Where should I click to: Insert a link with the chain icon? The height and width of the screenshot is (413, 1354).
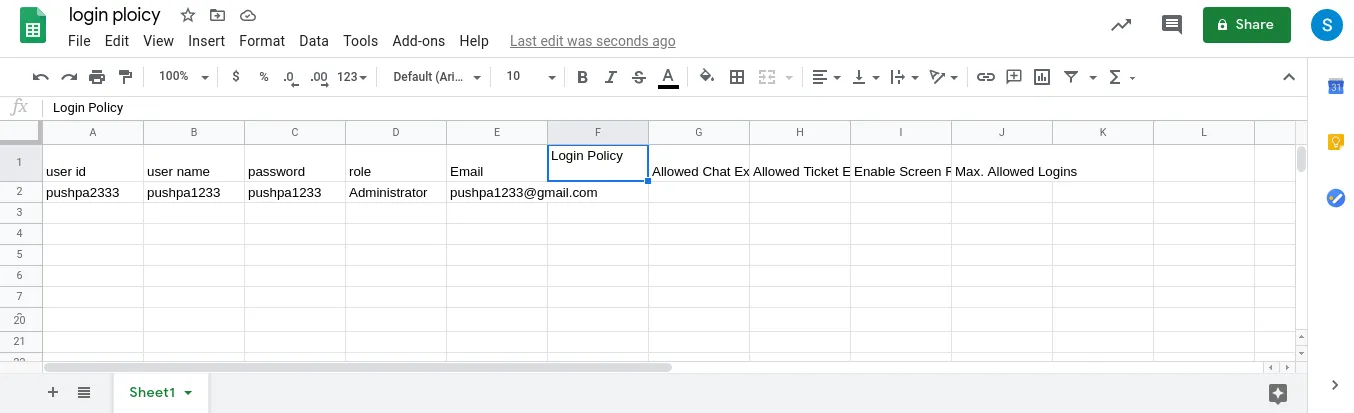point(985,77)
